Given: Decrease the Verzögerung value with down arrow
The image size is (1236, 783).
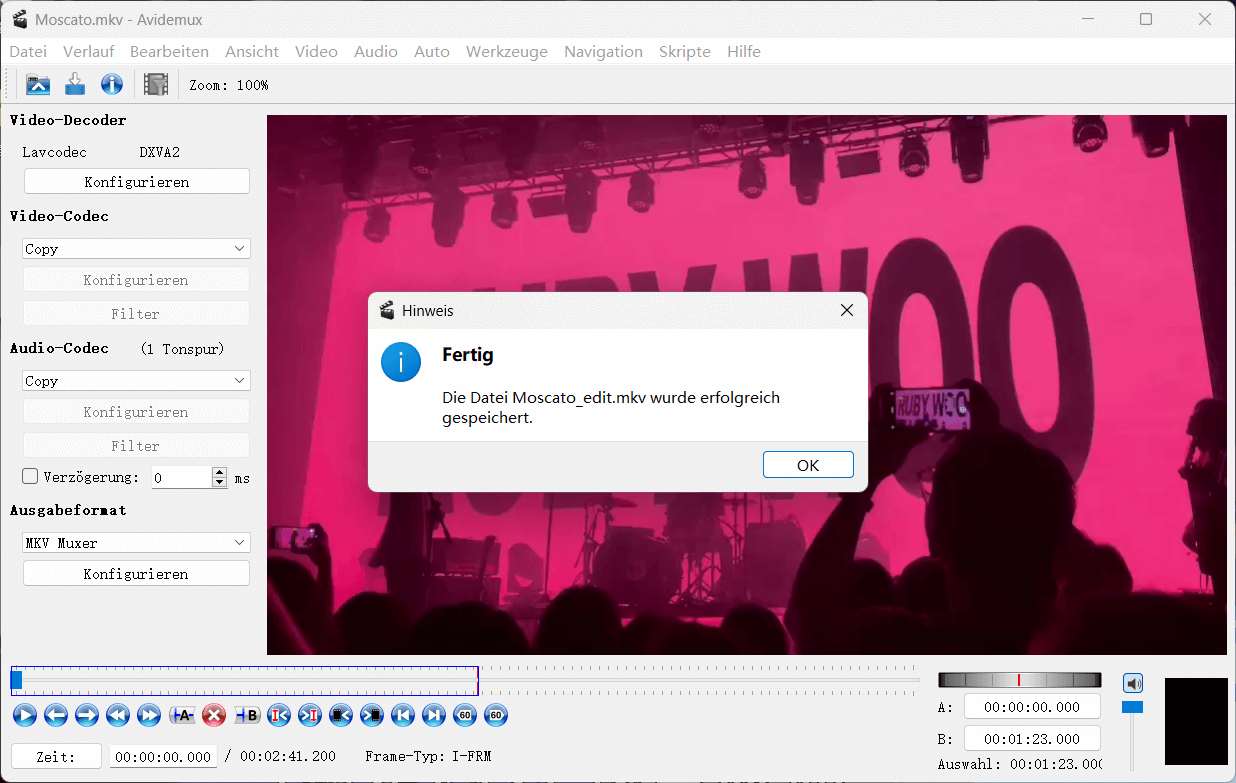Looking at the screenshot, I should (220, 483).
